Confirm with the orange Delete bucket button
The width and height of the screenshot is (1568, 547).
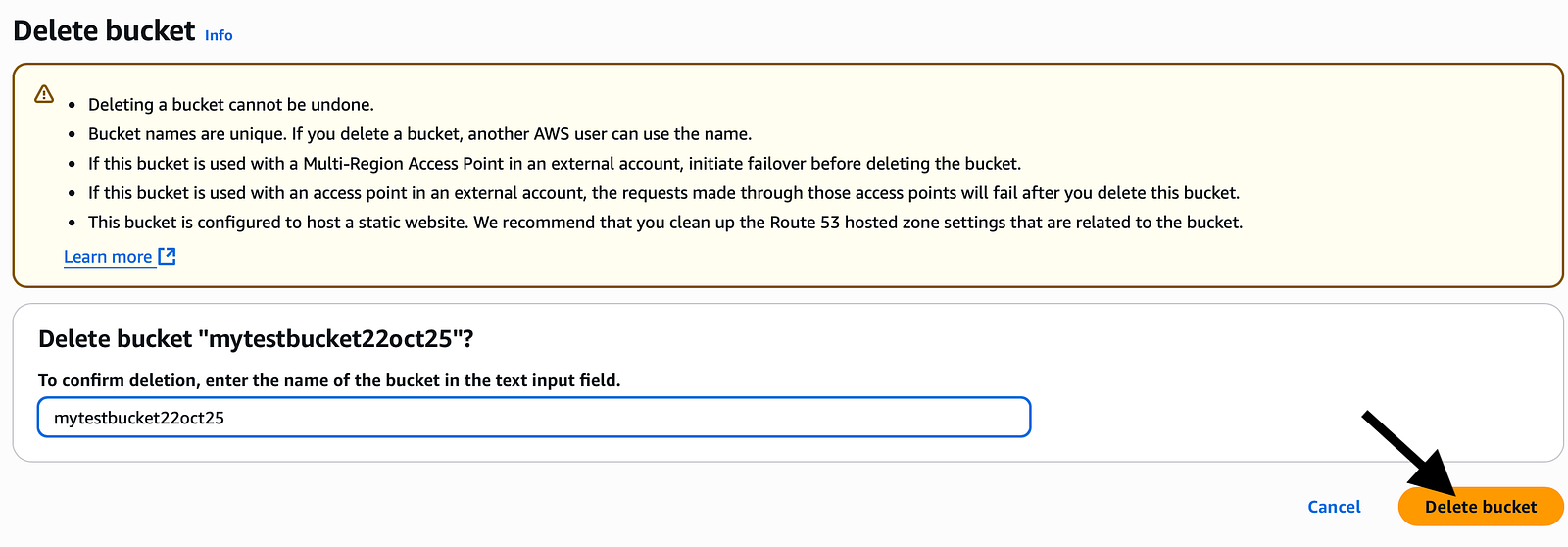click(1481, 507)
